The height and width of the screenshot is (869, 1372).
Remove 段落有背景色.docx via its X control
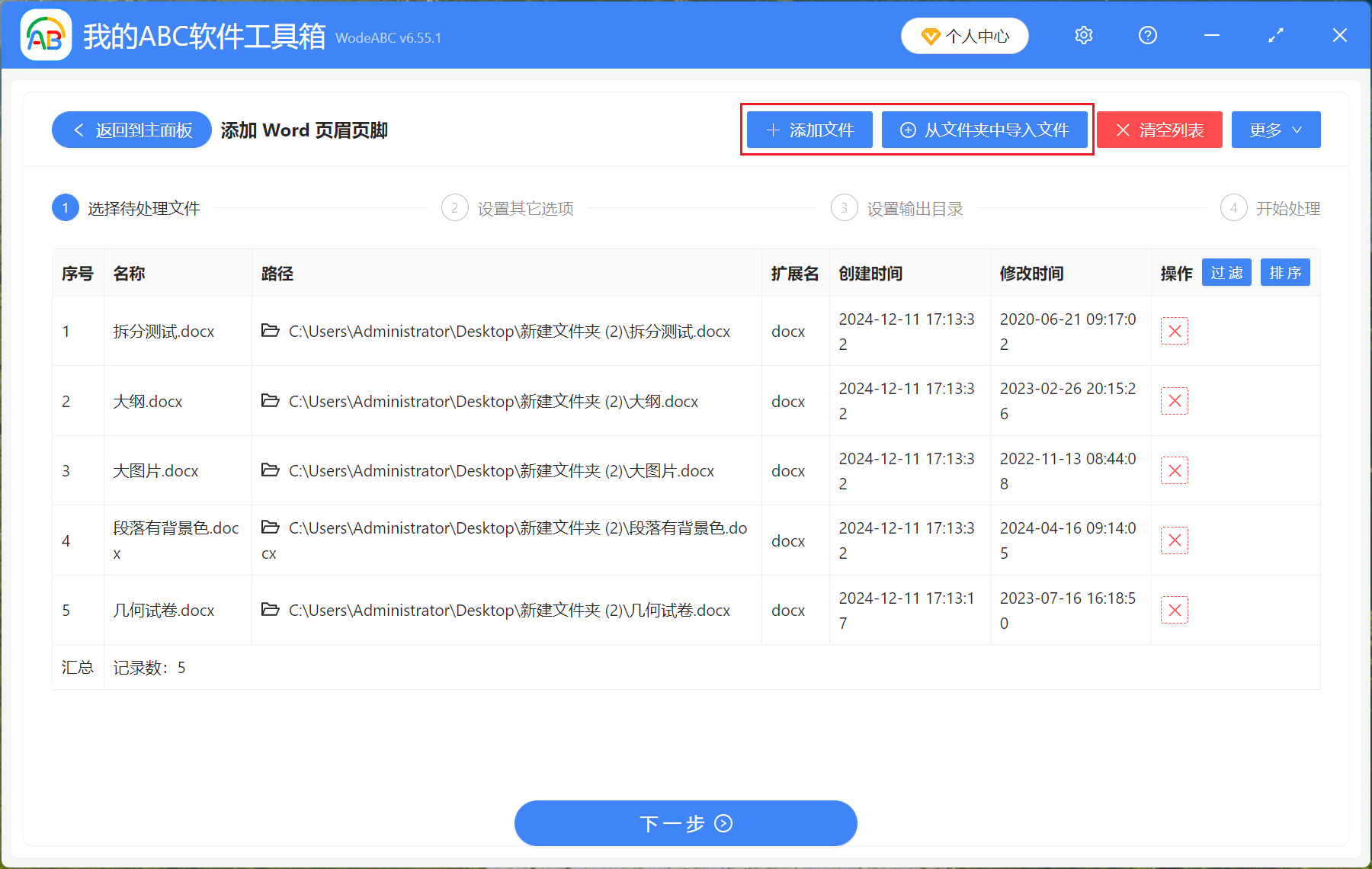pos(1174,540)
